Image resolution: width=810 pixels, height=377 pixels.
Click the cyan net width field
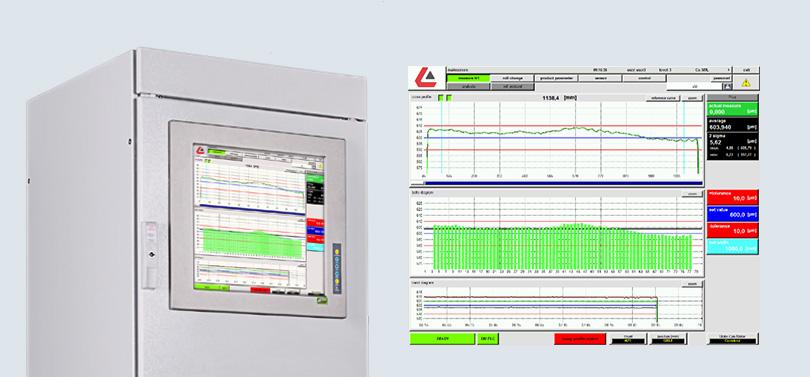pos(733,246)
